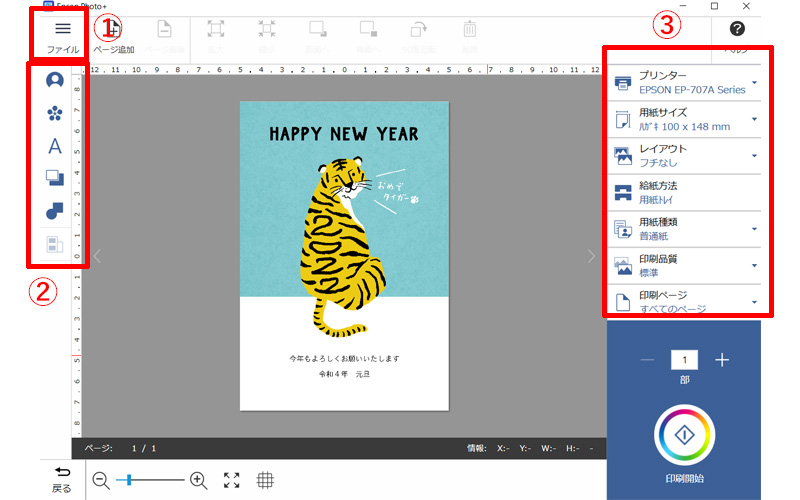The image size is (800, 500).
Task: Click the page indicator 1 / 1
Action: coord(143,448)
